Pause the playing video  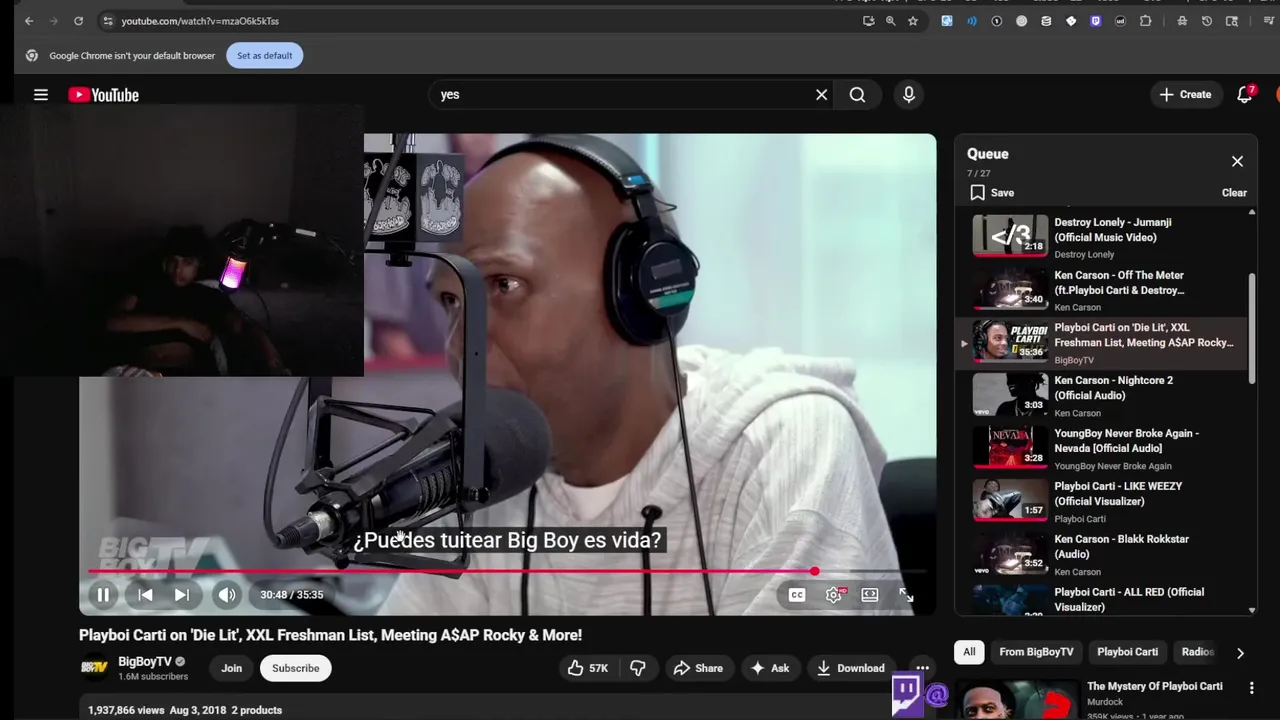[x=102, y=594]
